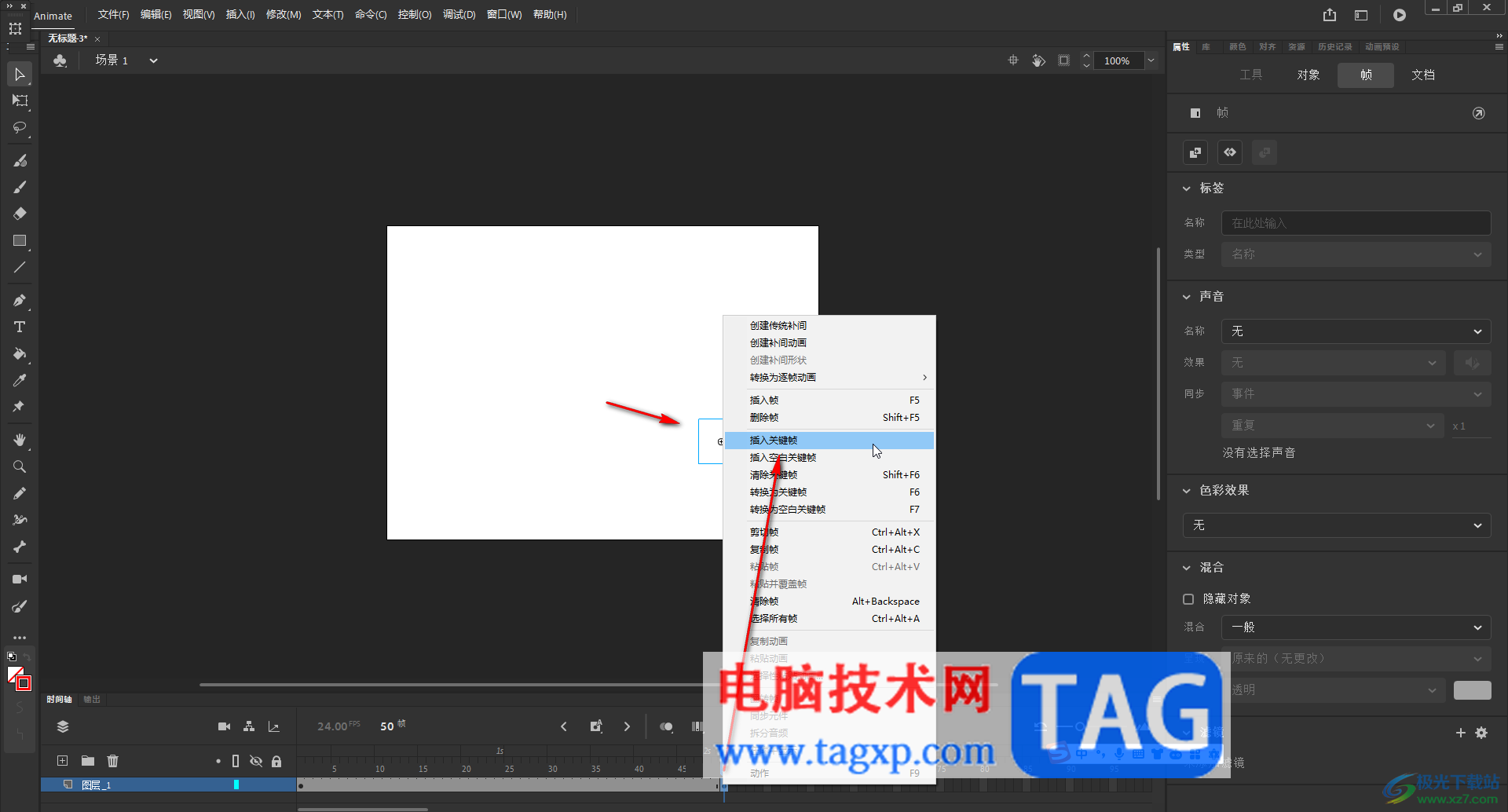
Task: Click the Test Movie play button
Action: [1400, 15]
